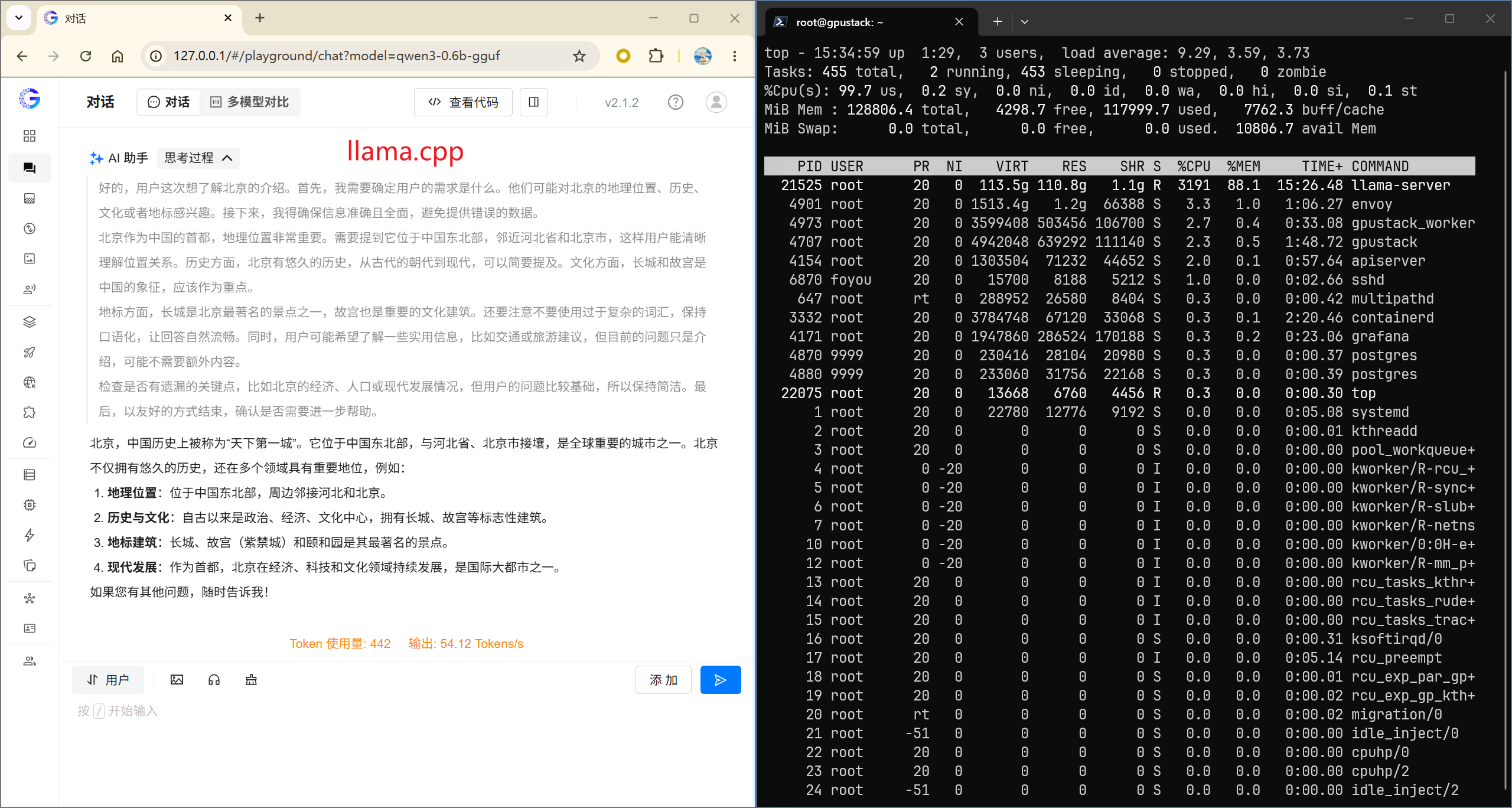This screenshot has height=808, width=1512.
Task: Open the ID card sidebar icon
Action: 30,628
